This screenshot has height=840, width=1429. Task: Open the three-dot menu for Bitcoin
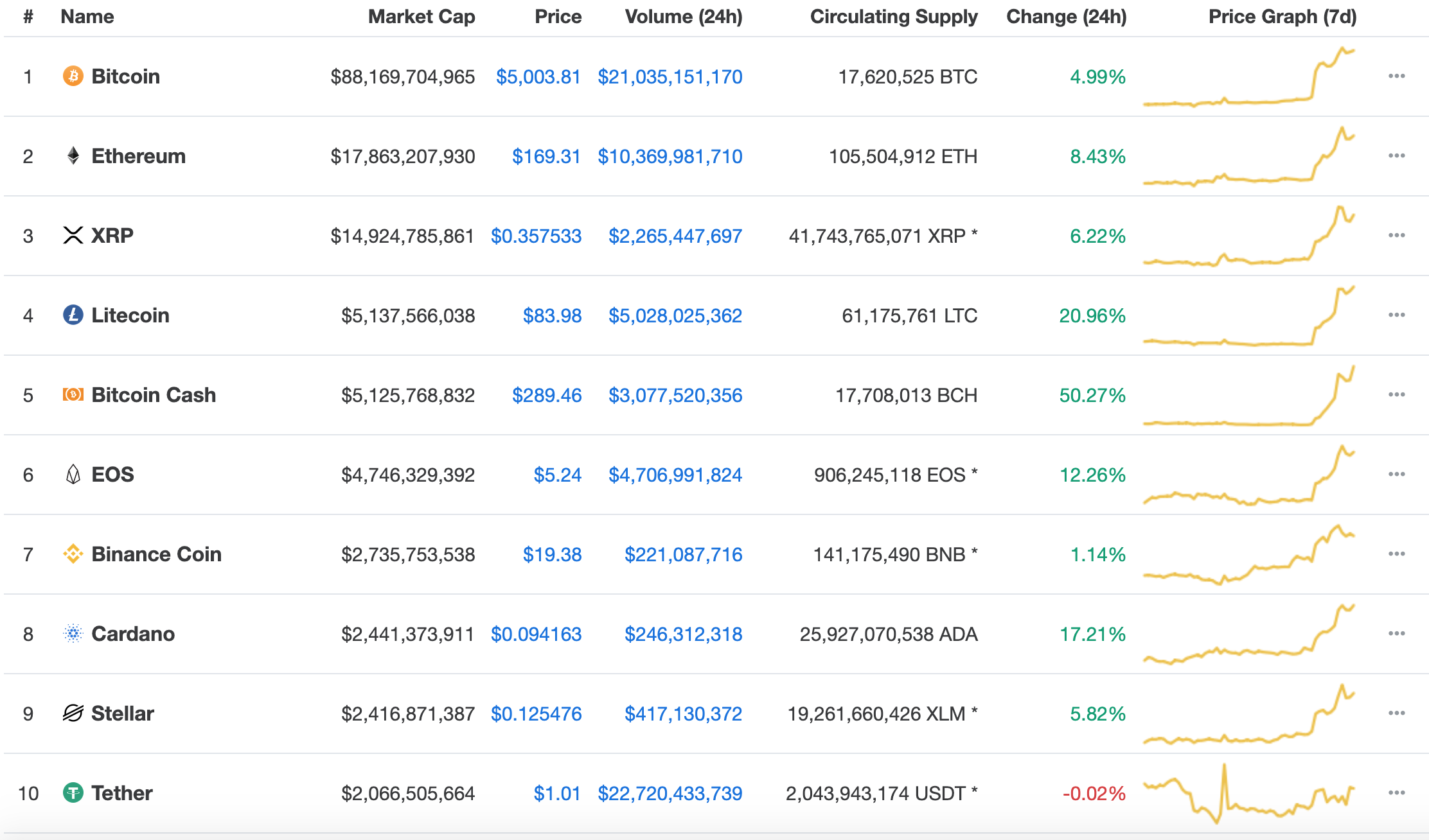1396,76
